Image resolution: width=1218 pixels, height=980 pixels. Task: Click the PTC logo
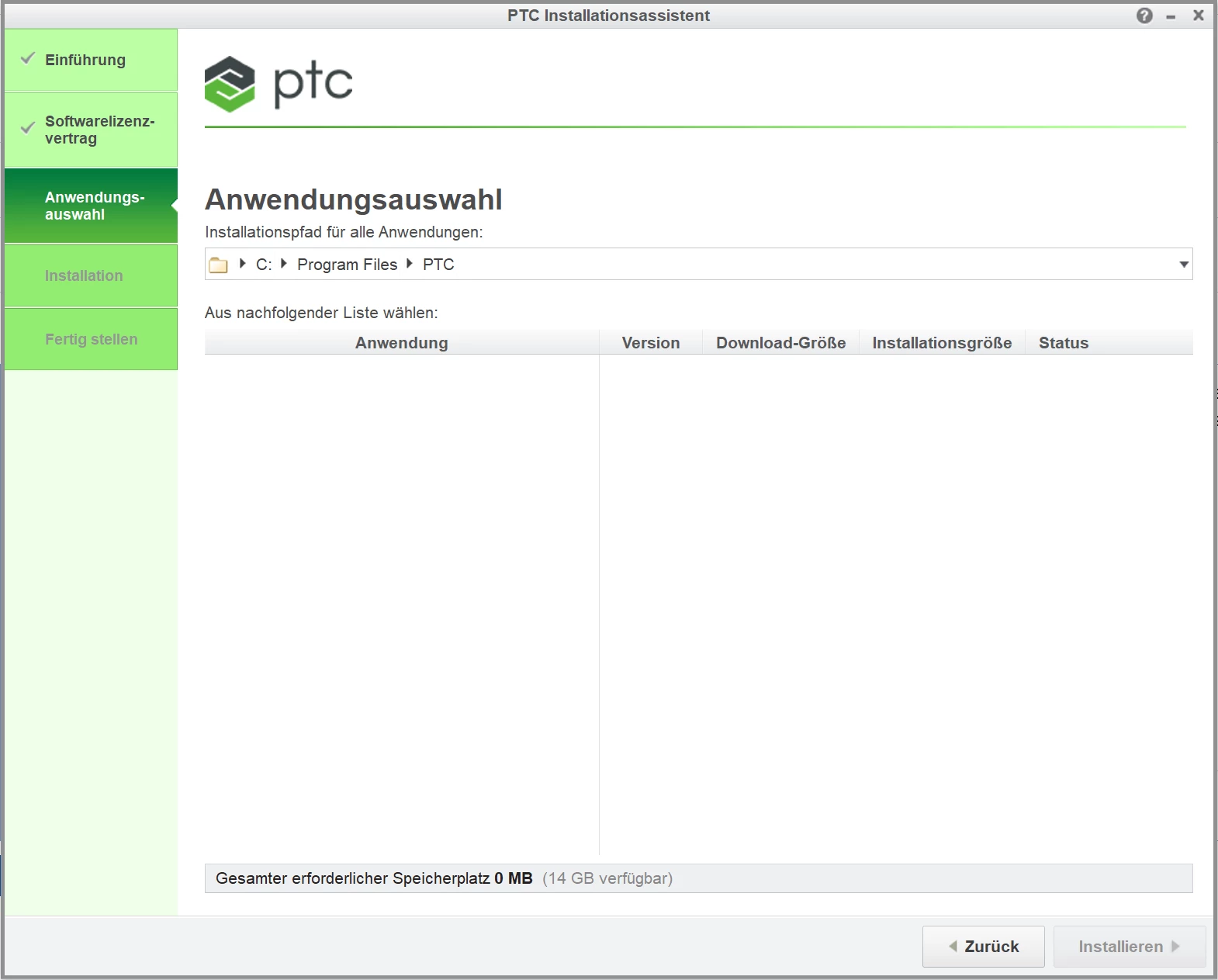(x=279, y=83)
